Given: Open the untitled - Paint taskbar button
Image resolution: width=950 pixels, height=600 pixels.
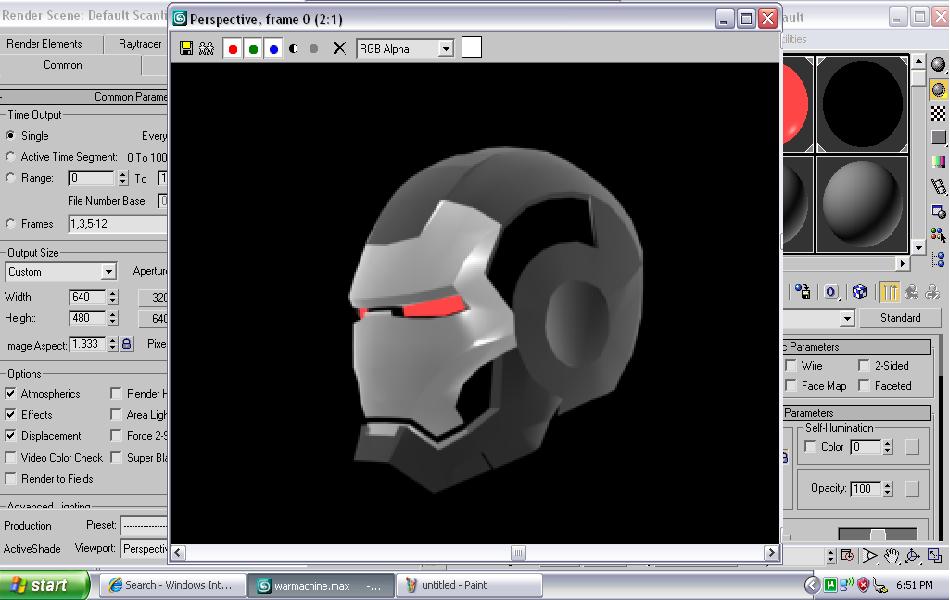Looking at the screenshot, I should click(470, 585).
